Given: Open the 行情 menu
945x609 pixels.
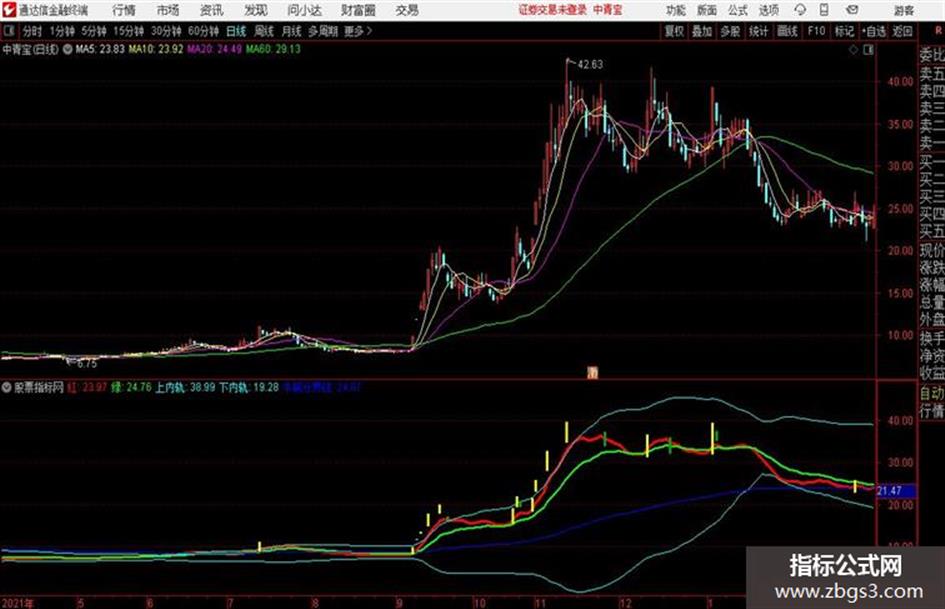Looking at the screenshot, I should (x=124, y=10).
